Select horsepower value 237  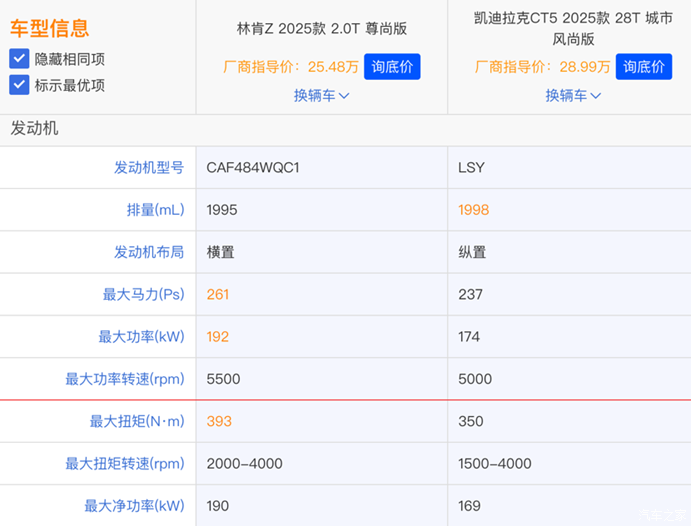(x=470, y=294)
